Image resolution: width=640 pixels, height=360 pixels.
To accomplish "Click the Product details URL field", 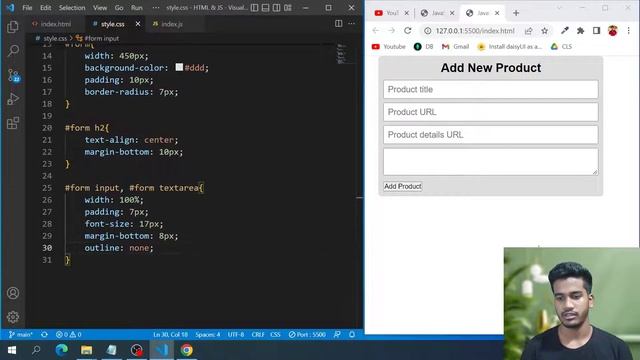I will pos(491,135).
